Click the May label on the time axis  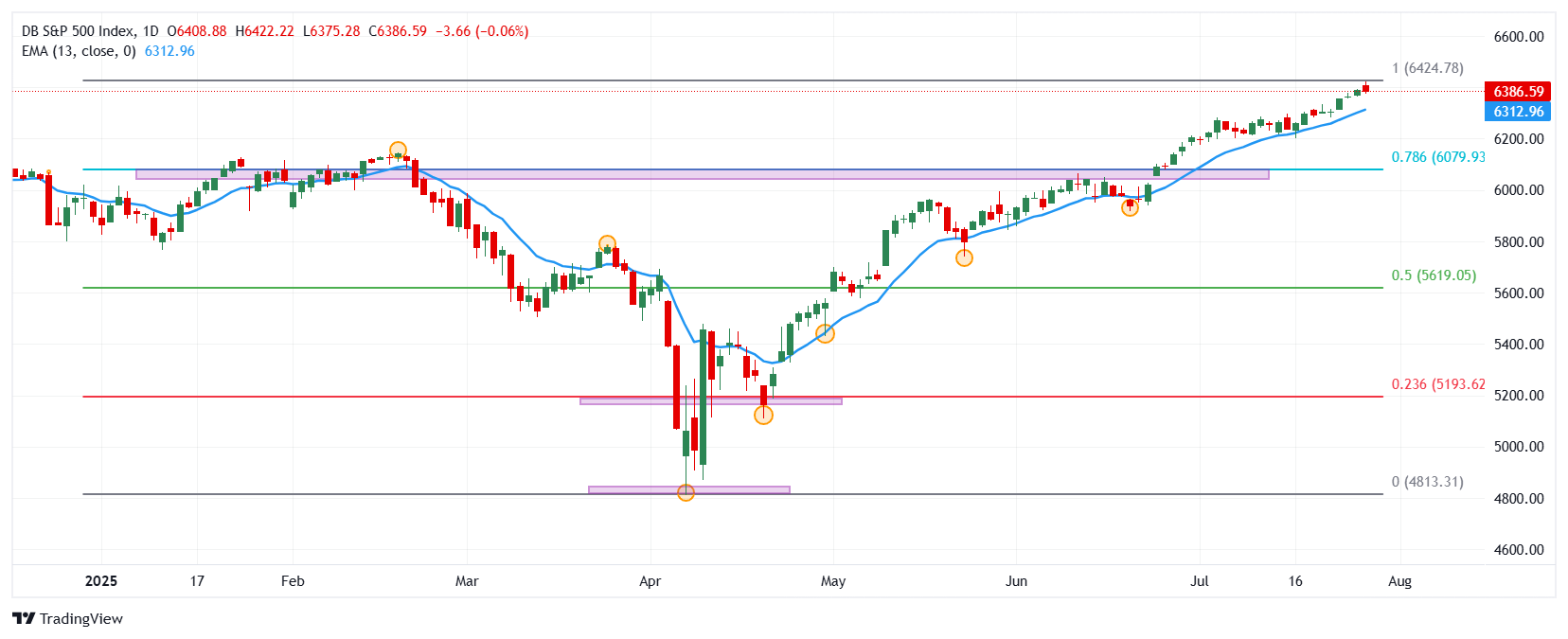point(833,581)
